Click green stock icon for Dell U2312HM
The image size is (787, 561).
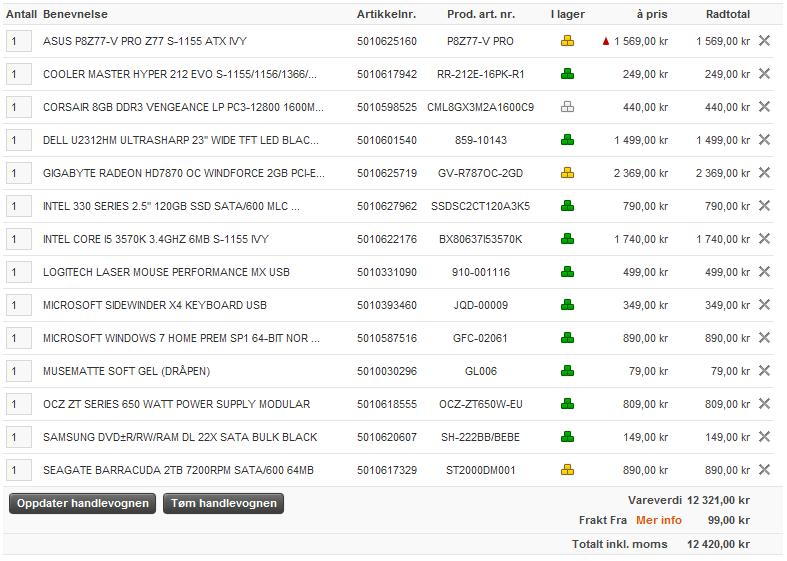(x=567, y=140)
